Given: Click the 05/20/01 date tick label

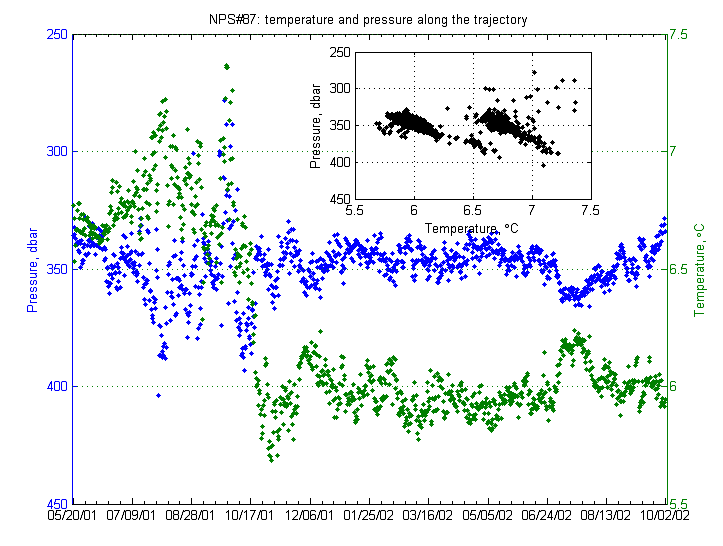Looking at the screenshot, I should [73, 517].
